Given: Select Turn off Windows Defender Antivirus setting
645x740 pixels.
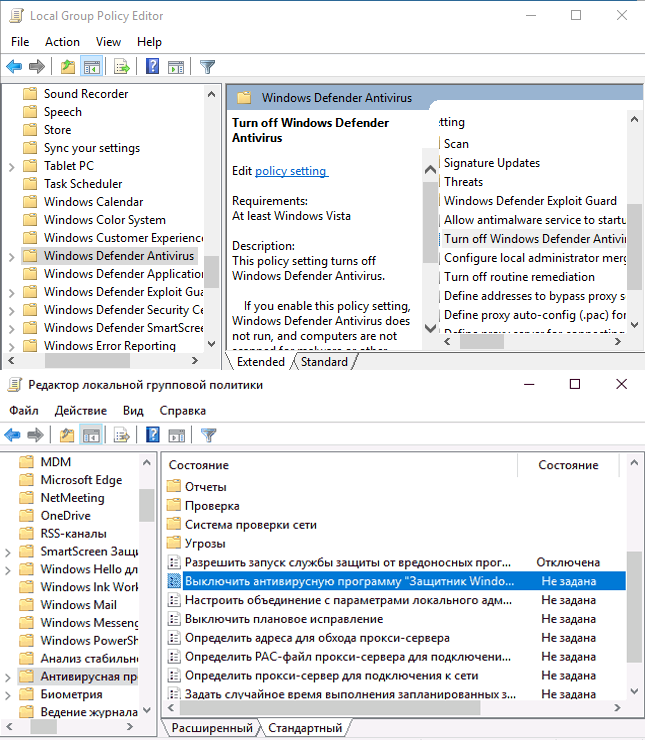Looking at the screenshot, I should click(534, 239).
